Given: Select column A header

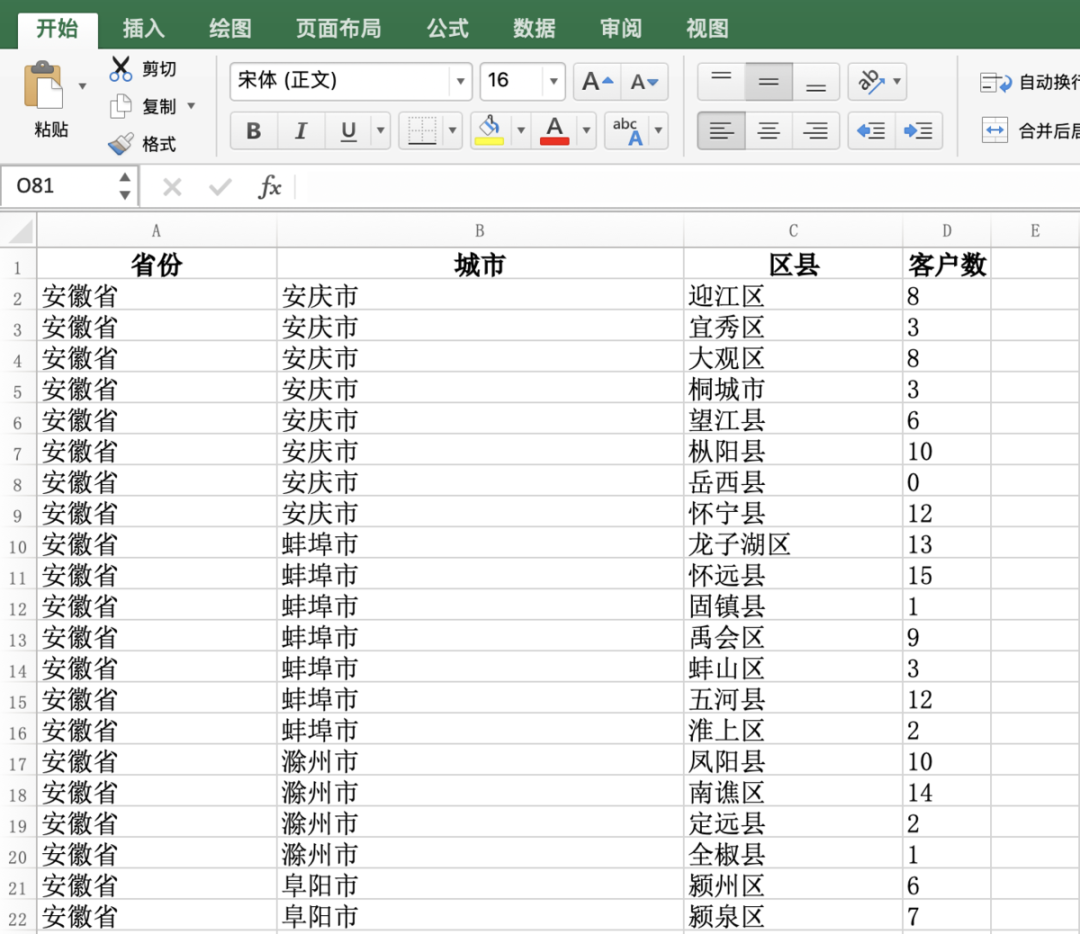Looking at the screenshot, I should [x=156, y=231].
